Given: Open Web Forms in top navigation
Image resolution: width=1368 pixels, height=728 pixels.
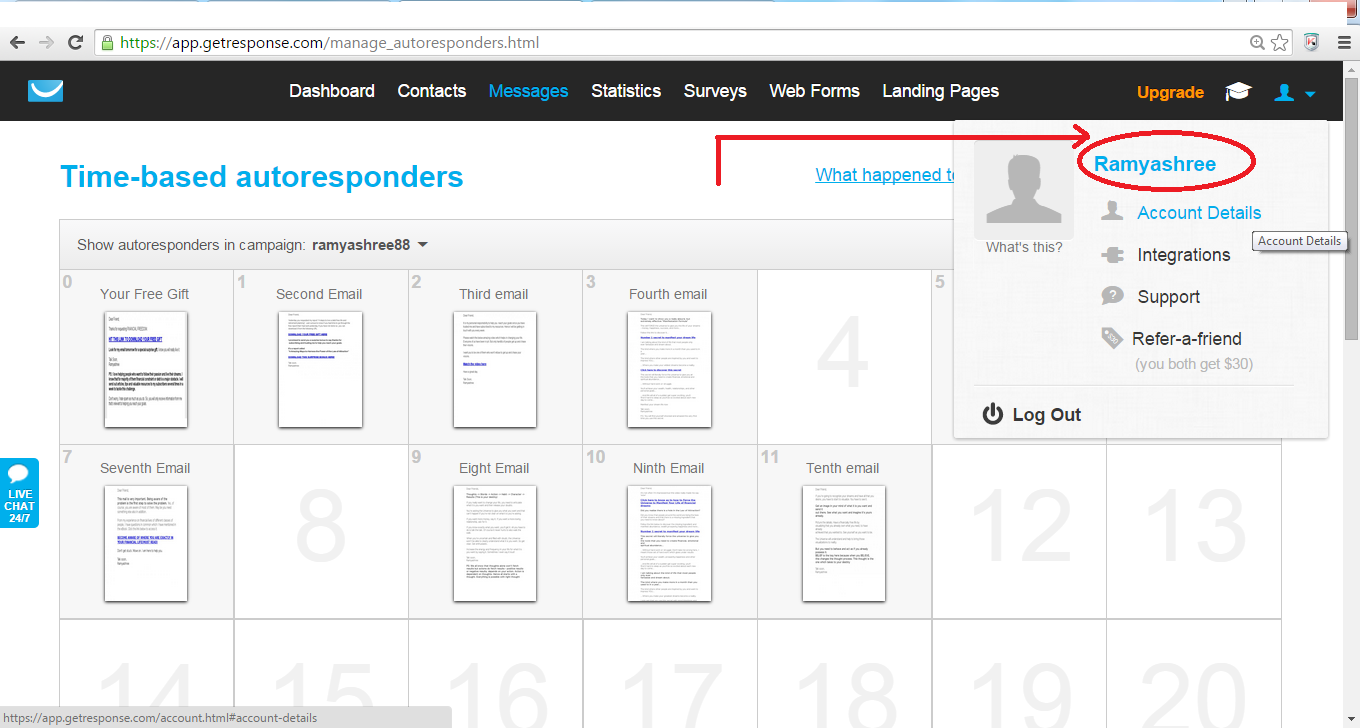Looking at the screenshot, I should 814,91.
